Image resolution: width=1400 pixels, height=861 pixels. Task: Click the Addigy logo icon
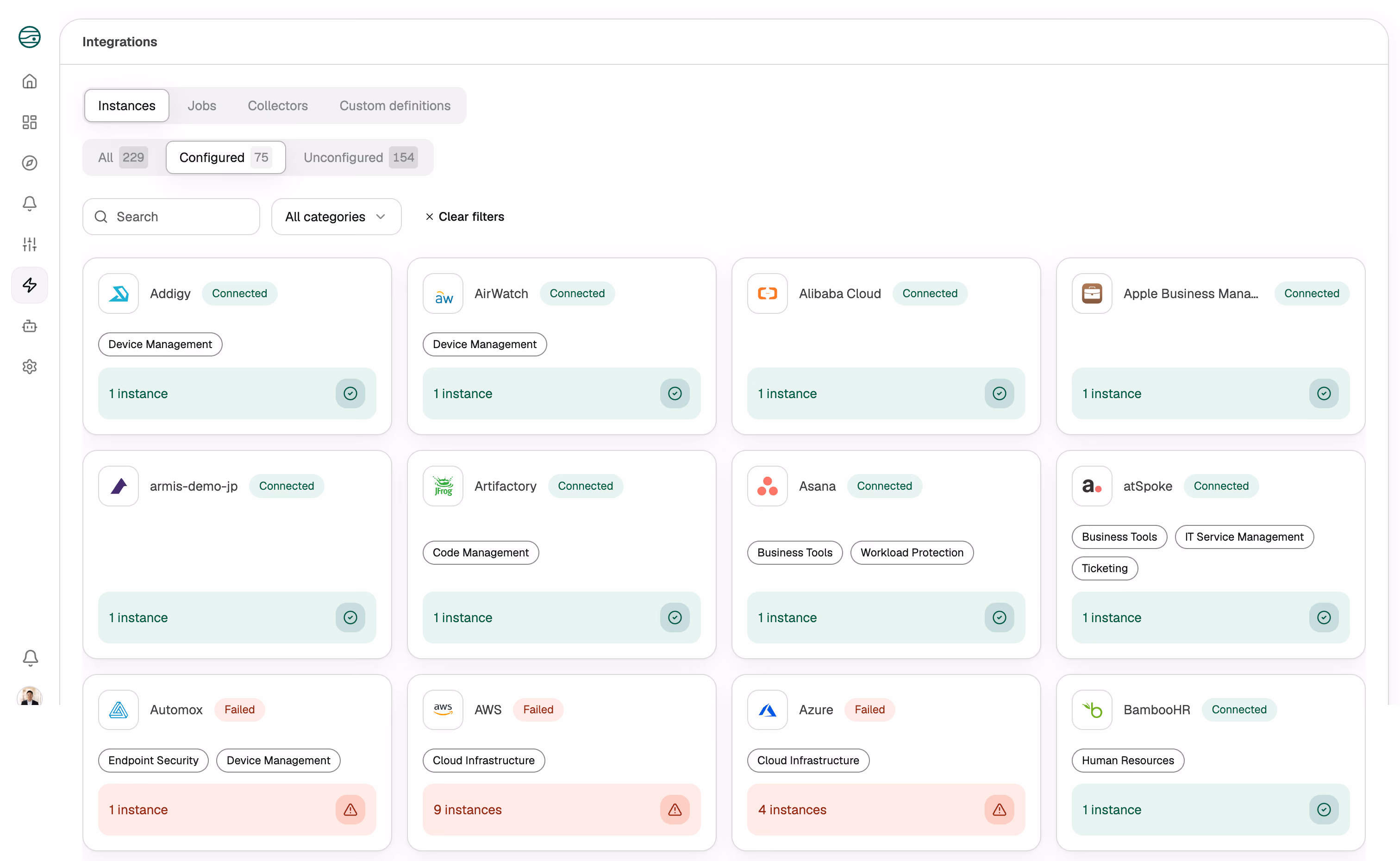119,293
